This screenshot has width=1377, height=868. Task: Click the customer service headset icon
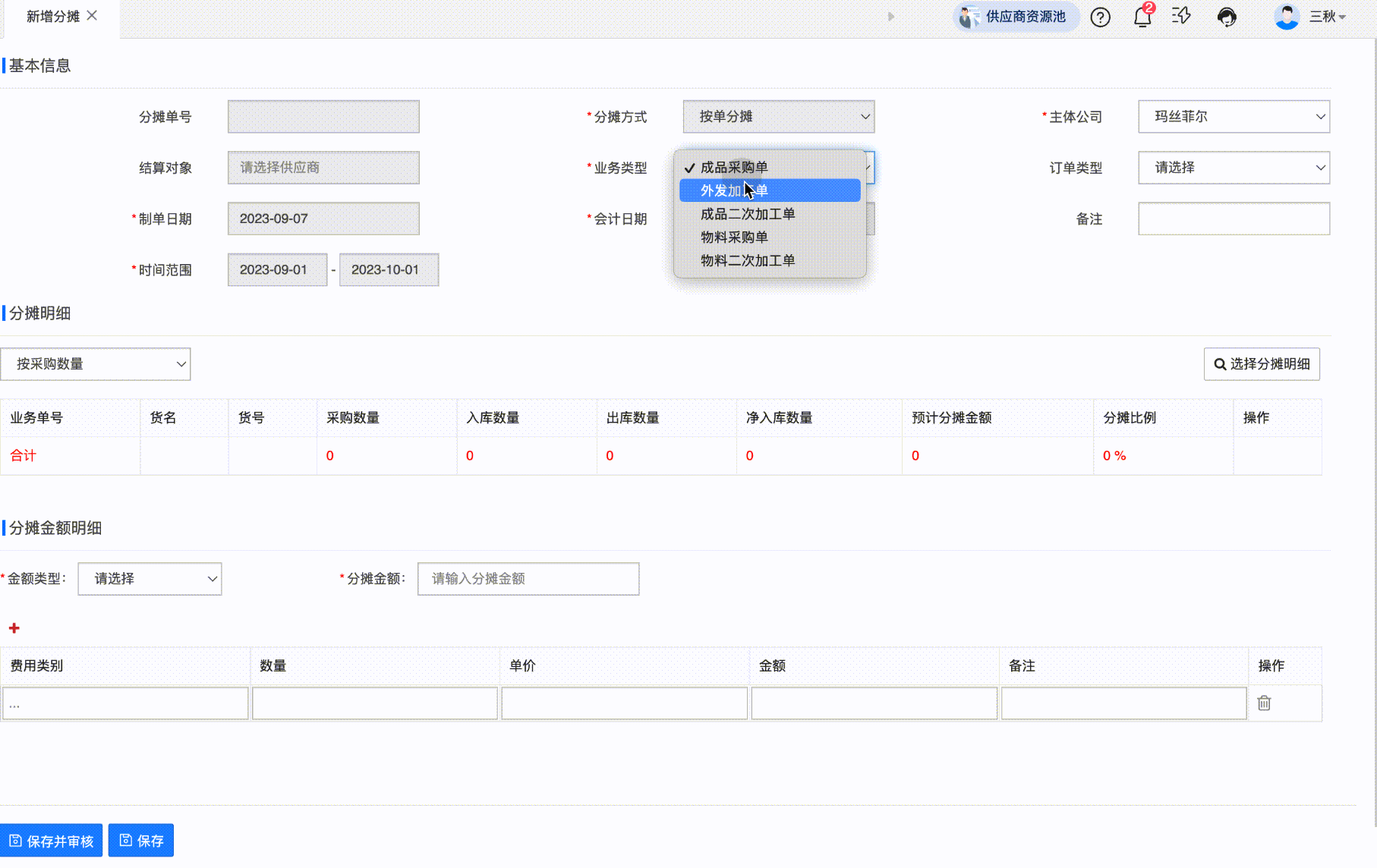(1227, 17)
